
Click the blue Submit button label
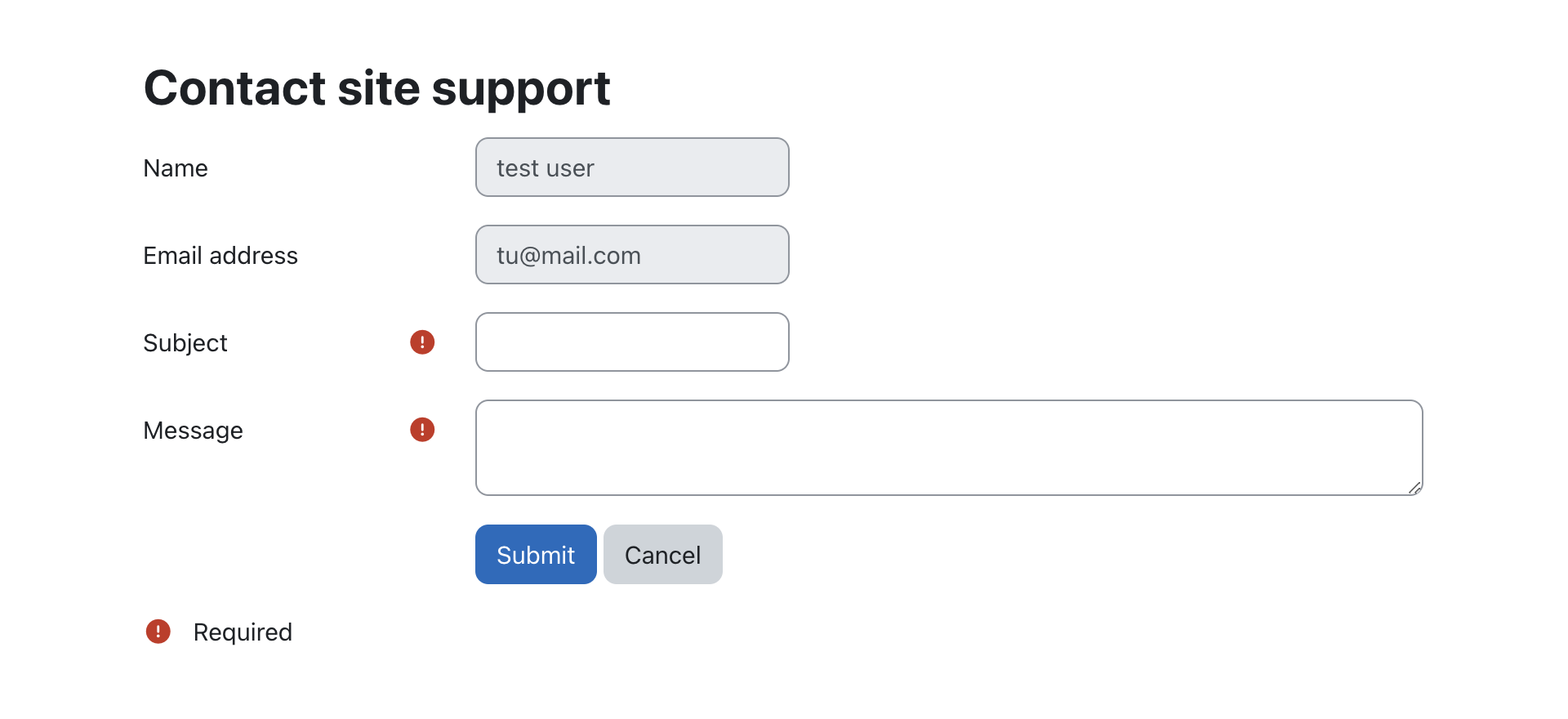pos(536,556)
